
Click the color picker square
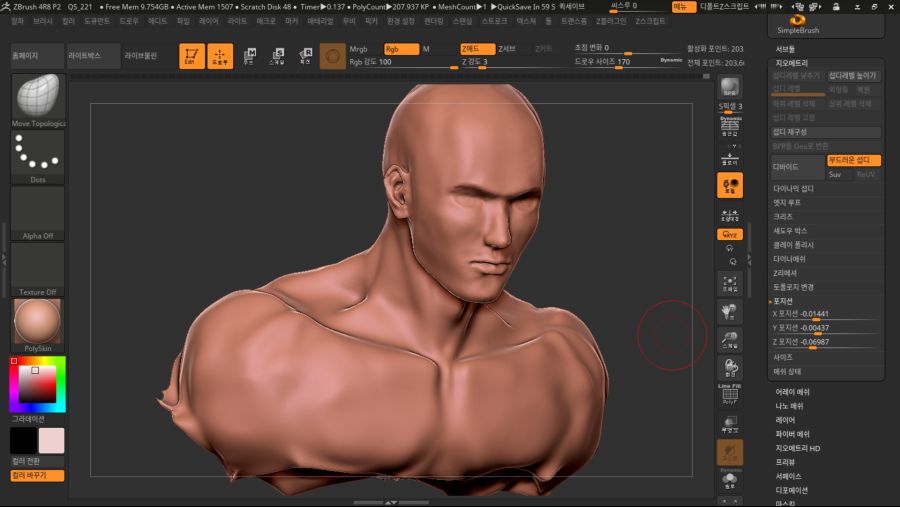tap(37, 384)
